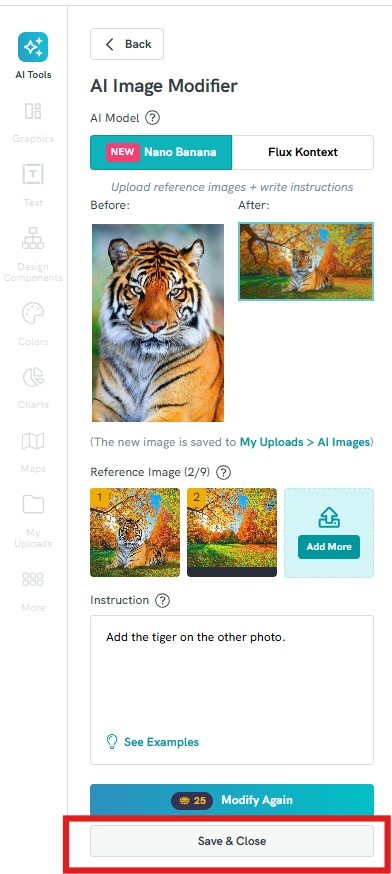Click inside the Instruction text box

click(x=232, y=690)
